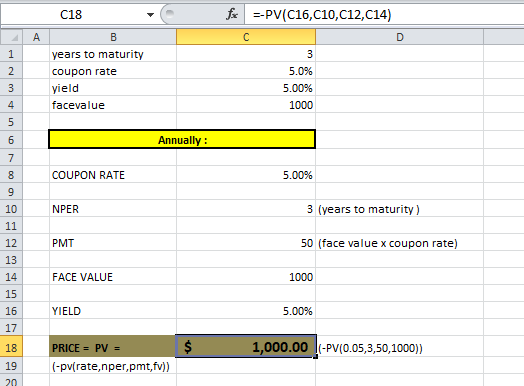The height and width of the screenshot is (386, 524).
Task: Select column B header
Action: pyautogui.click(x=113, y=37)
